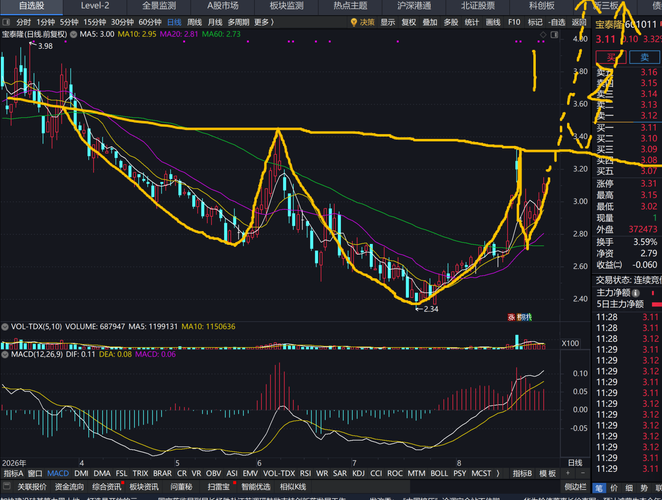Select the BOLL indicator

440,473
